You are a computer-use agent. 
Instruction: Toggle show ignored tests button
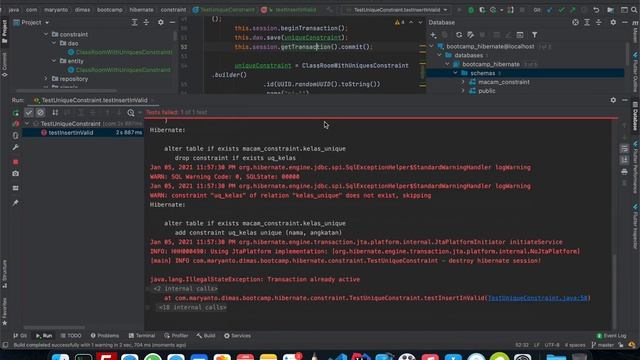tap(40, 112)
